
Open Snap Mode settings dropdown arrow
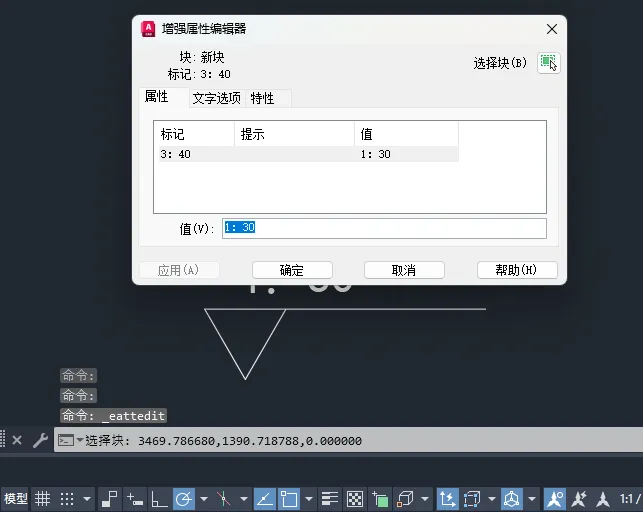click(87, 499)
